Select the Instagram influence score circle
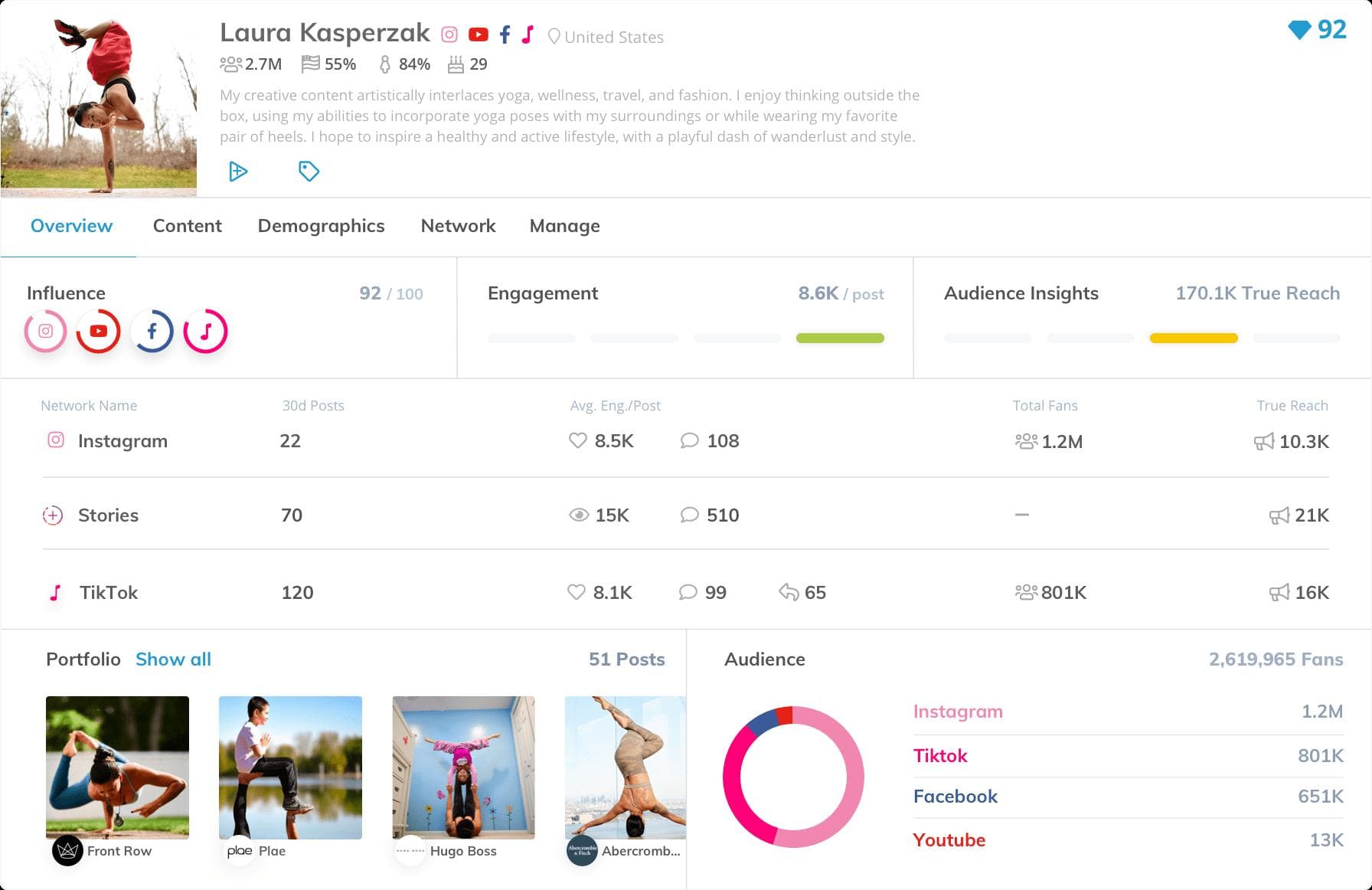Screen dimensions: 1372x890 (46, 331)
